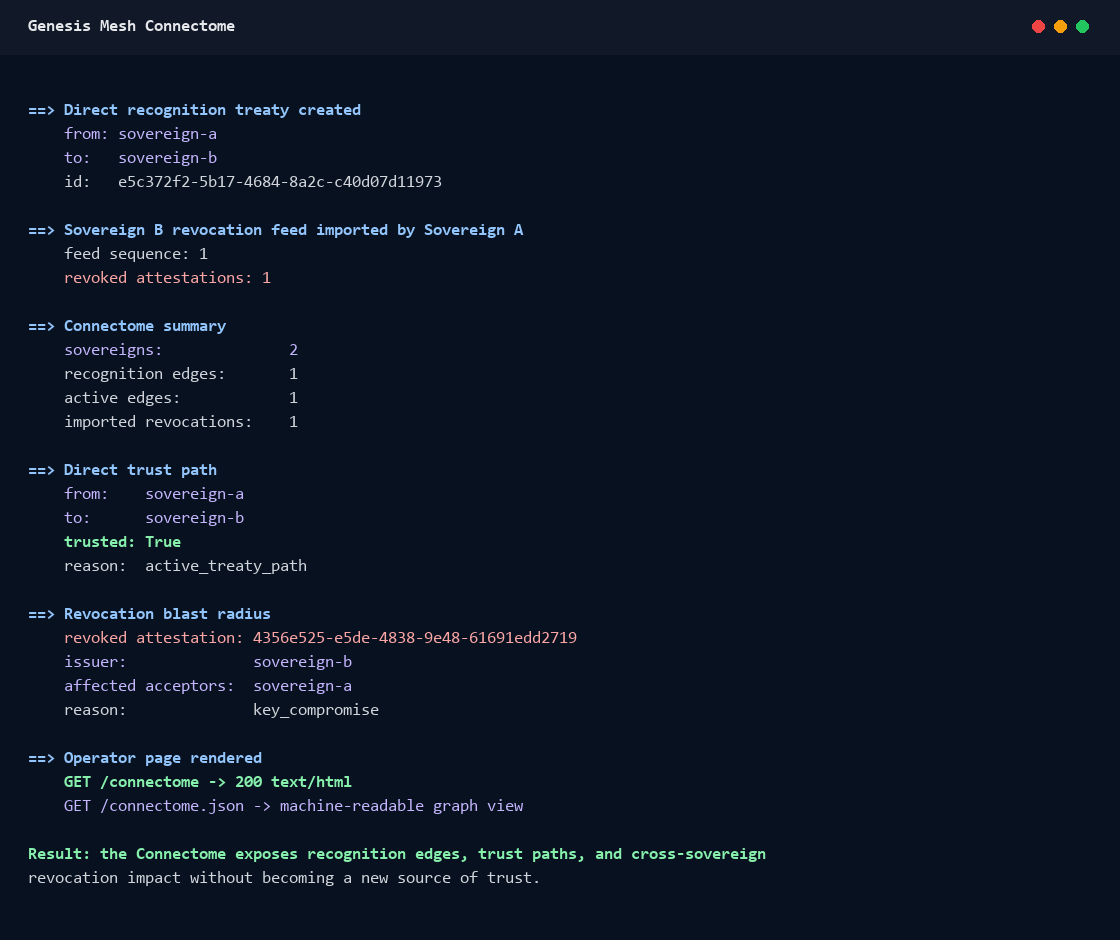The width and height of the screenshot is (1120, 940).
Task: Click the 'GET /connectome.json' line
Action: point(294,806)
